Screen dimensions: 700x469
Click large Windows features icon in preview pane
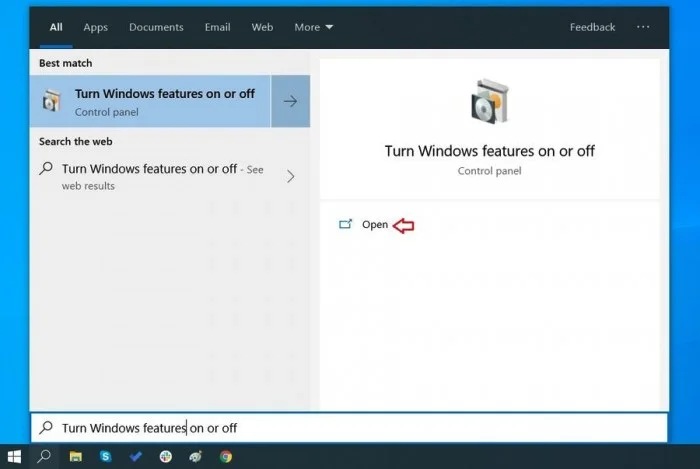click(x=490, y=101)
